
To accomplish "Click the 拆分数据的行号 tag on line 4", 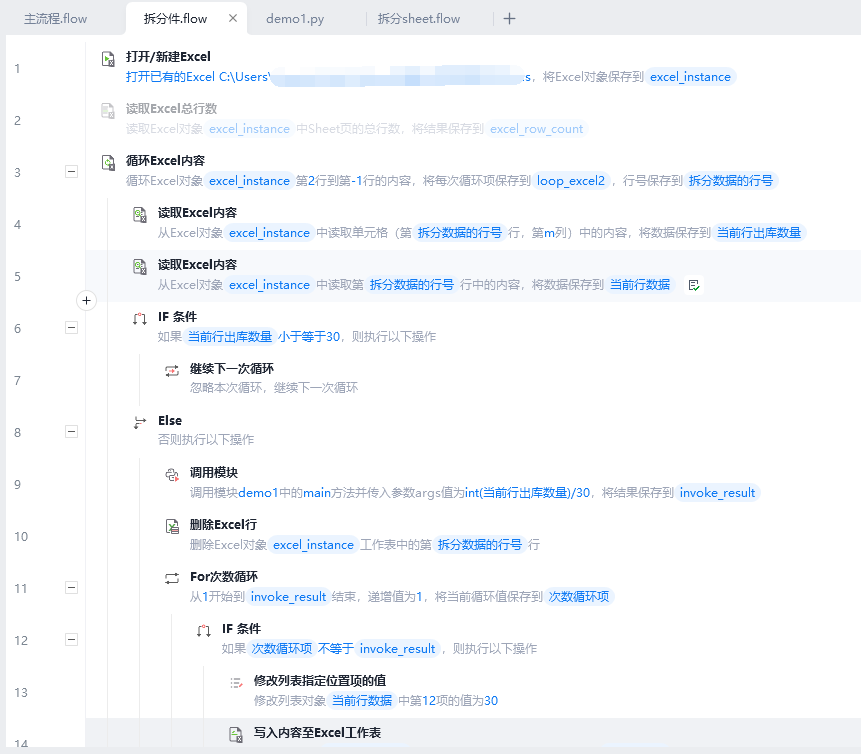I will click(460, 233).
